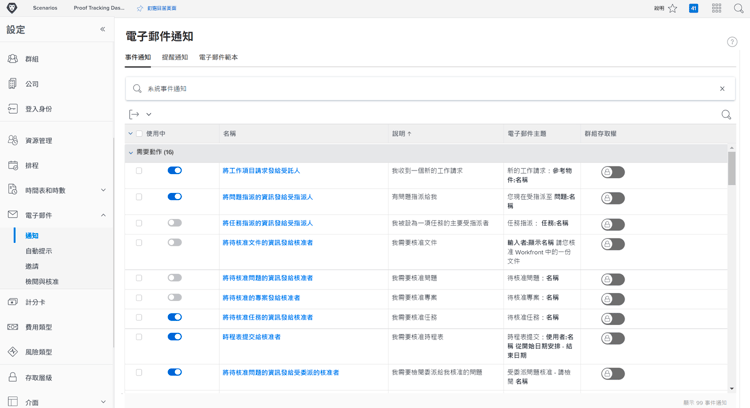Click the magnifier icon in the filter field
Image resolution: width=750 pixels, height=408 pixels.
137,88
